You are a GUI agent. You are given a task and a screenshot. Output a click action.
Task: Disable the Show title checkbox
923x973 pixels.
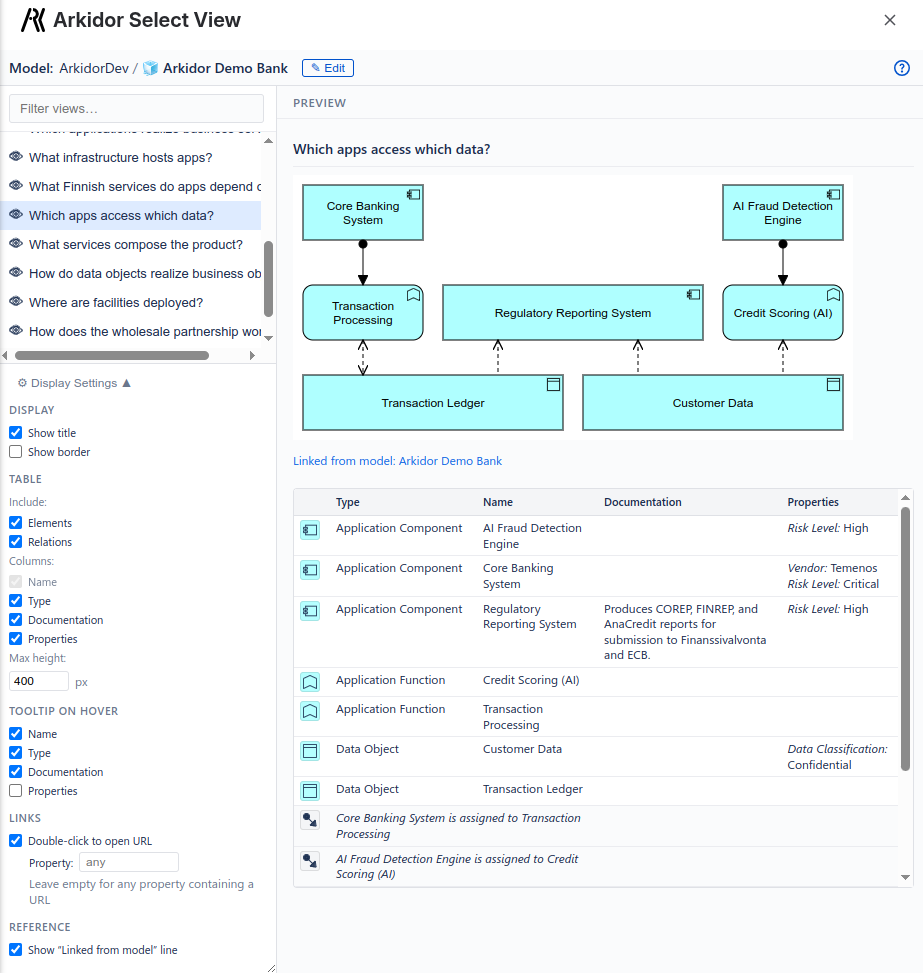pos(16,433)
